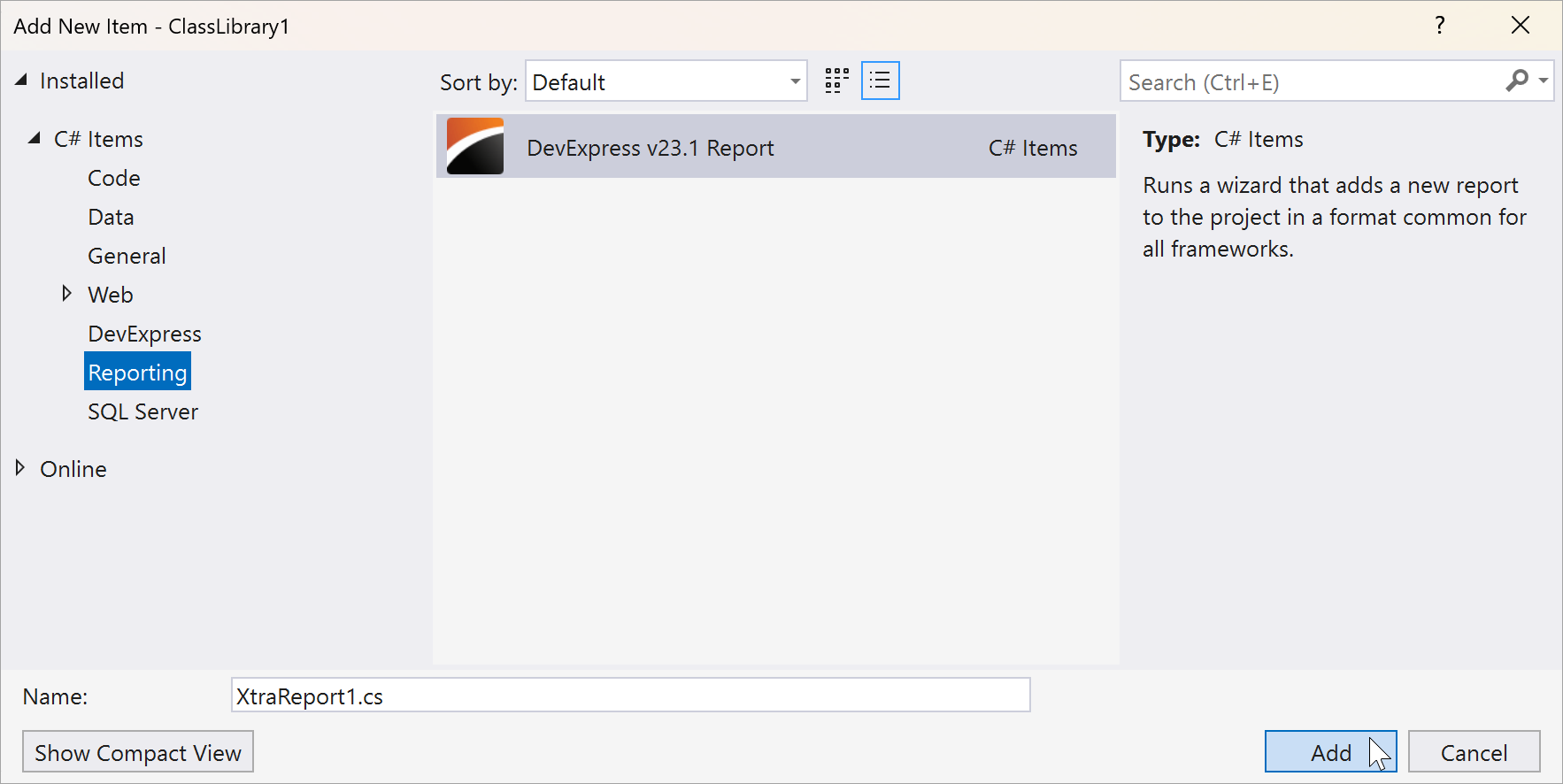
Task: Select the Online tree label
Action: coord(73,469)
